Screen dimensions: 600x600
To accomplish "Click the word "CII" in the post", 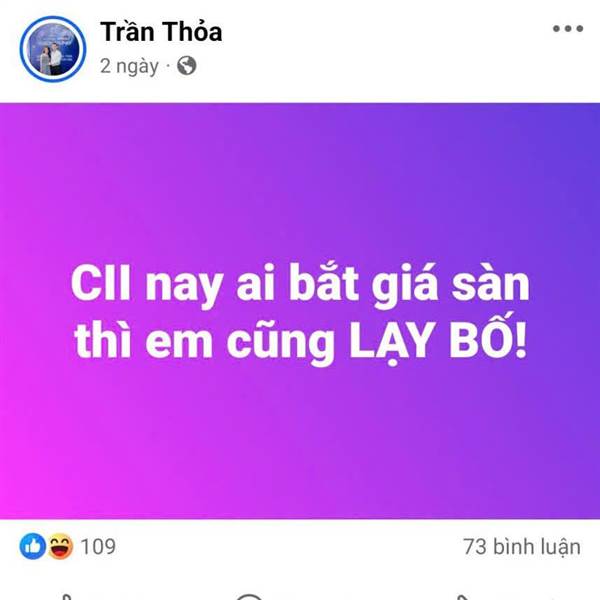I will pos(101,283).
